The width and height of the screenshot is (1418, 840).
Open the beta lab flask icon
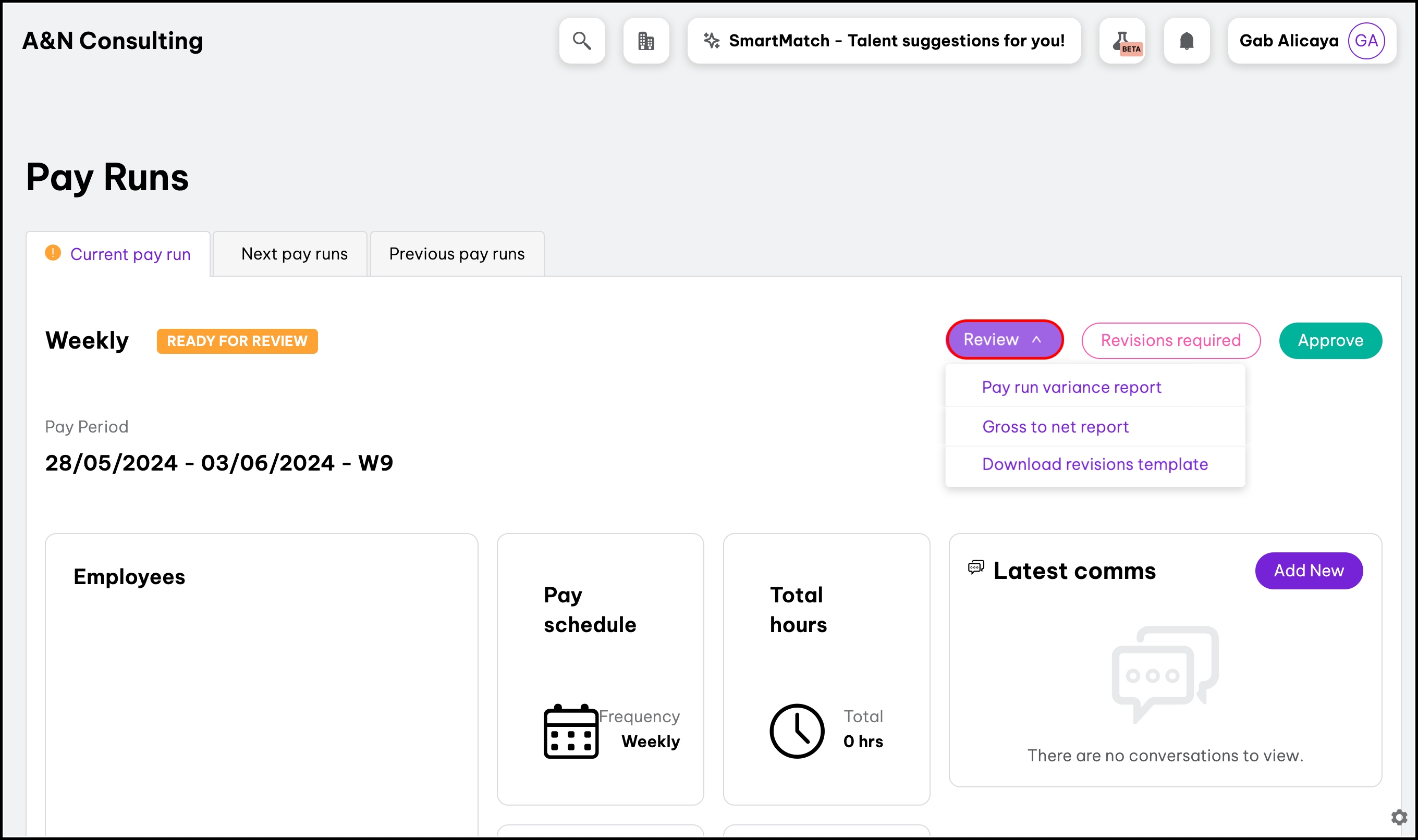click(x=1122, y=41)
